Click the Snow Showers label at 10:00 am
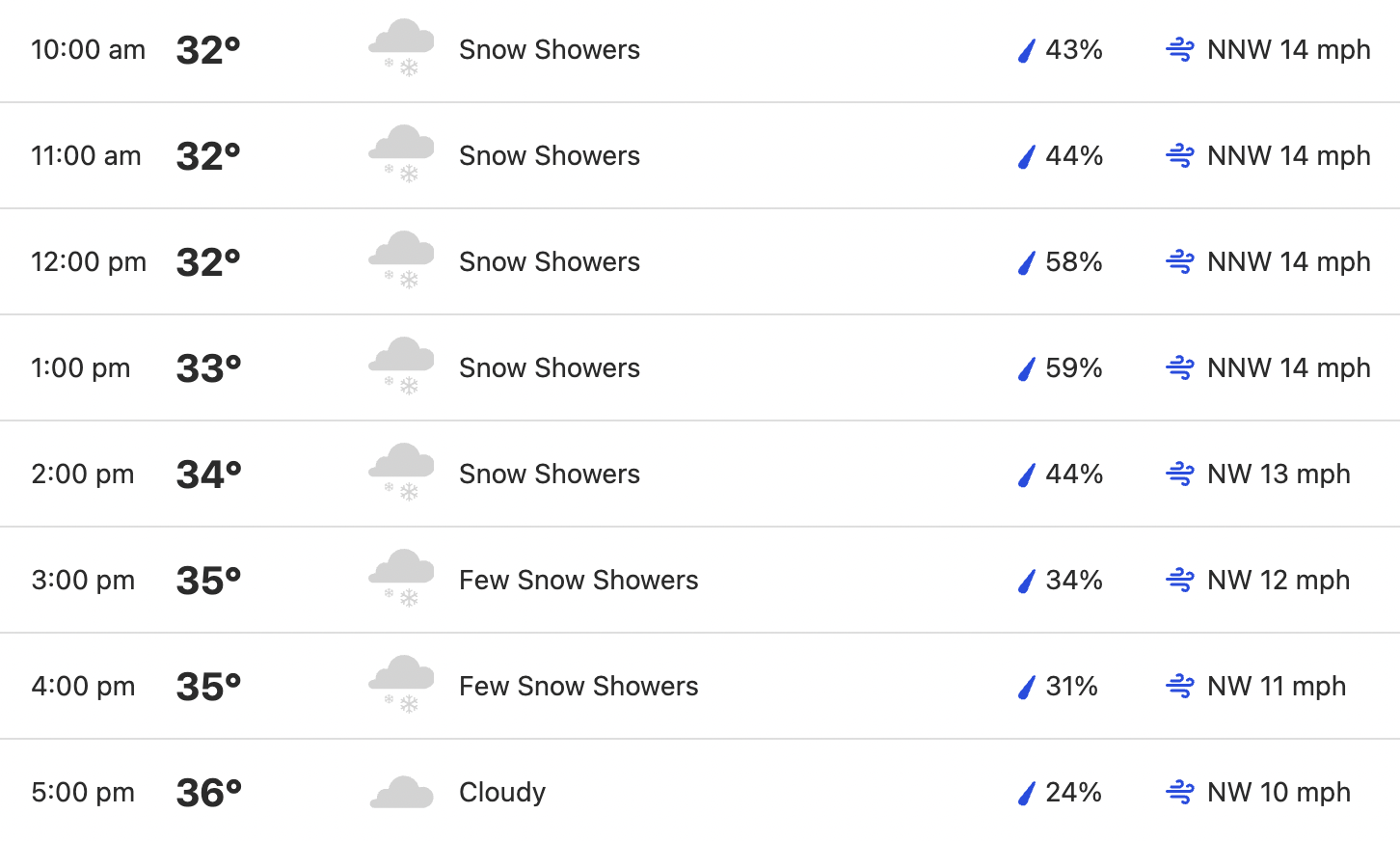This screenshot has width=1400, height=841. [x=550, y=49]
